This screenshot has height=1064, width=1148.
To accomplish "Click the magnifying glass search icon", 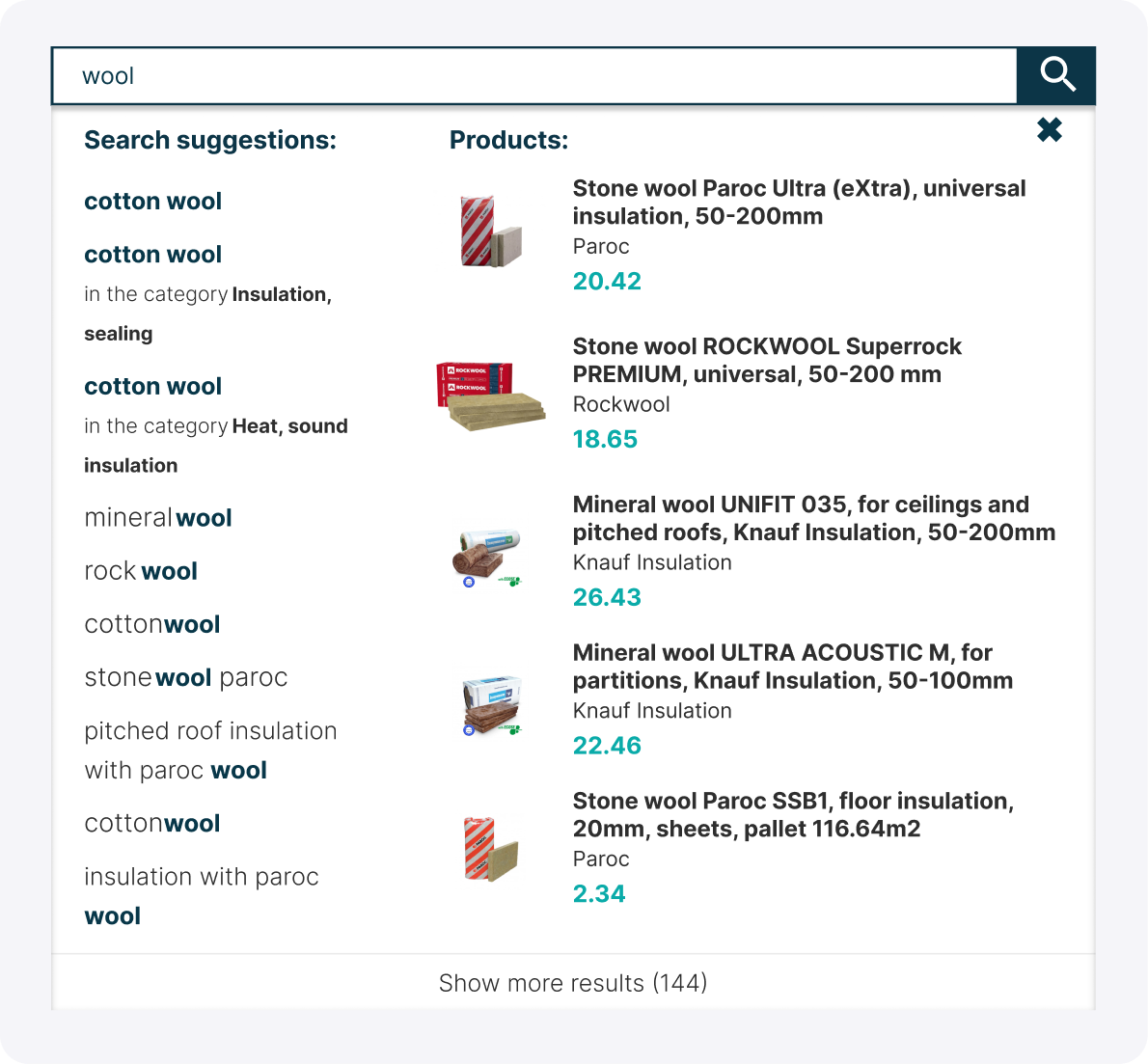I will tap(1056, 75).
